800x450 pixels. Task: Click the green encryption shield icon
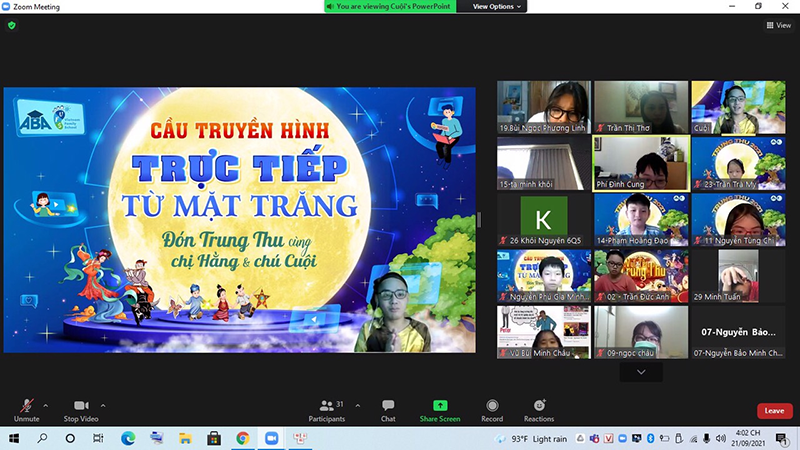point(12,25)
